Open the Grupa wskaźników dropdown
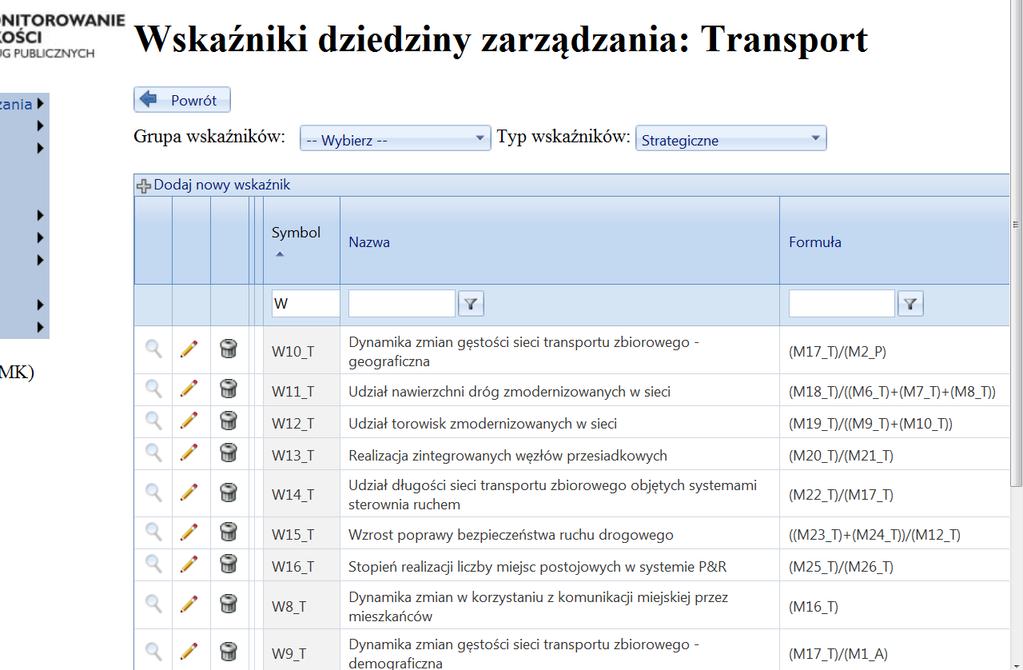Screen dimensions: 1023x670 [395, 138]
